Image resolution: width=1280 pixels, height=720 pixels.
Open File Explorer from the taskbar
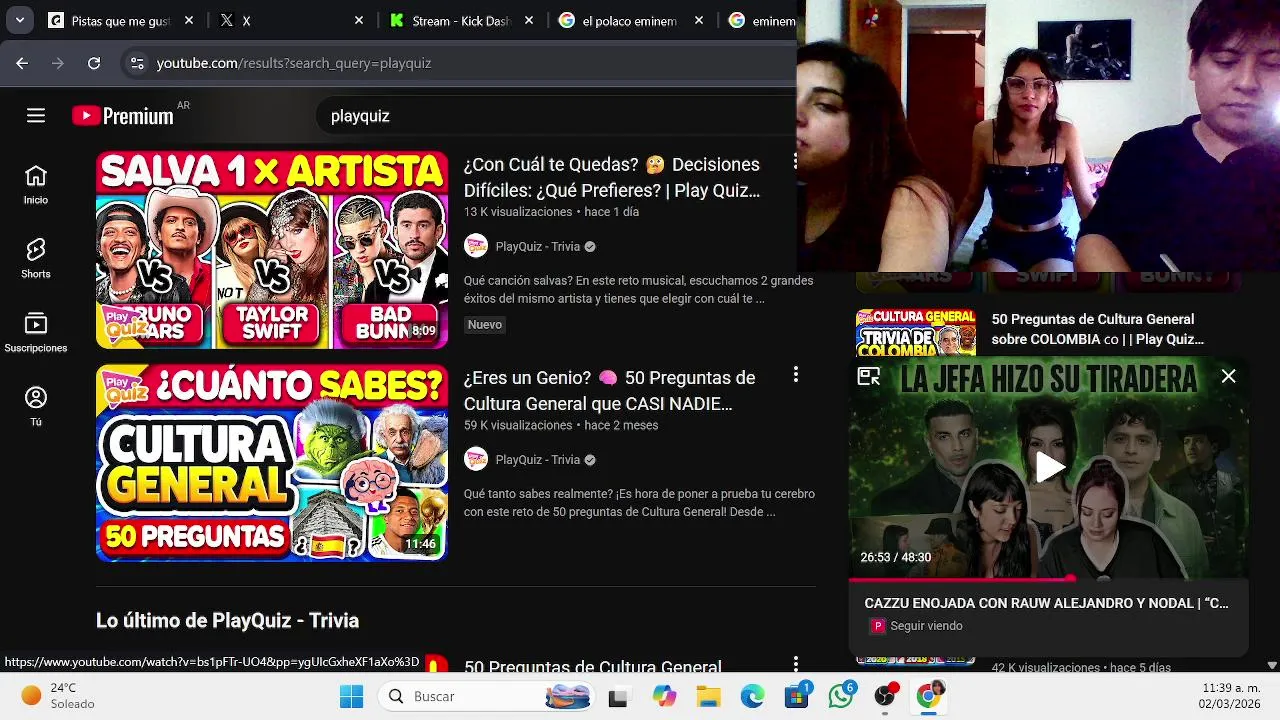point(708,696)
